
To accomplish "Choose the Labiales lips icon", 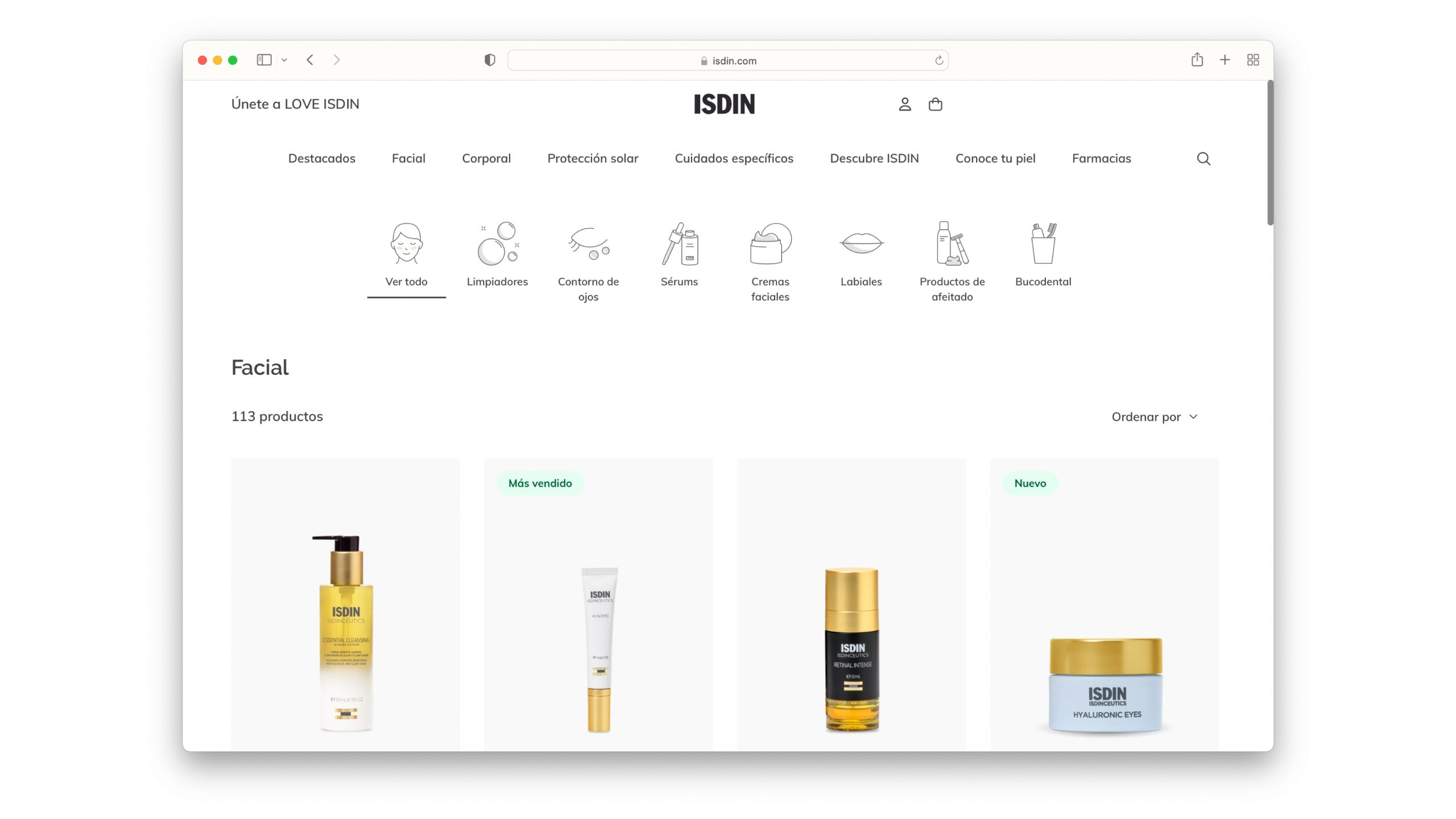I will [861, 243].
